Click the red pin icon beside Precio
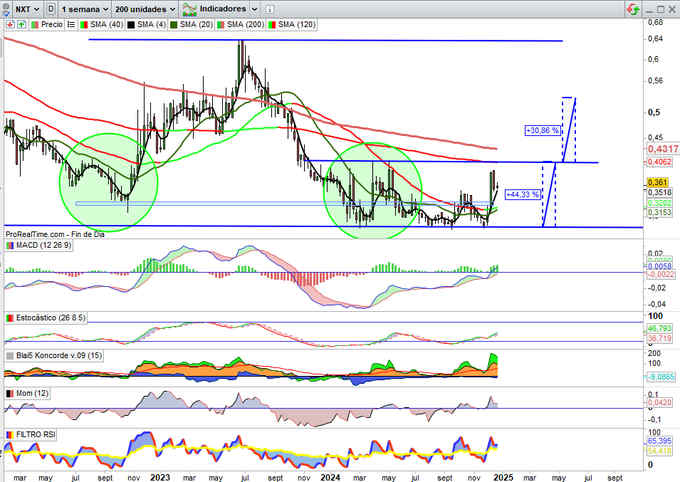This screenshot has height=482, width=680. click(x=10, y=25)
